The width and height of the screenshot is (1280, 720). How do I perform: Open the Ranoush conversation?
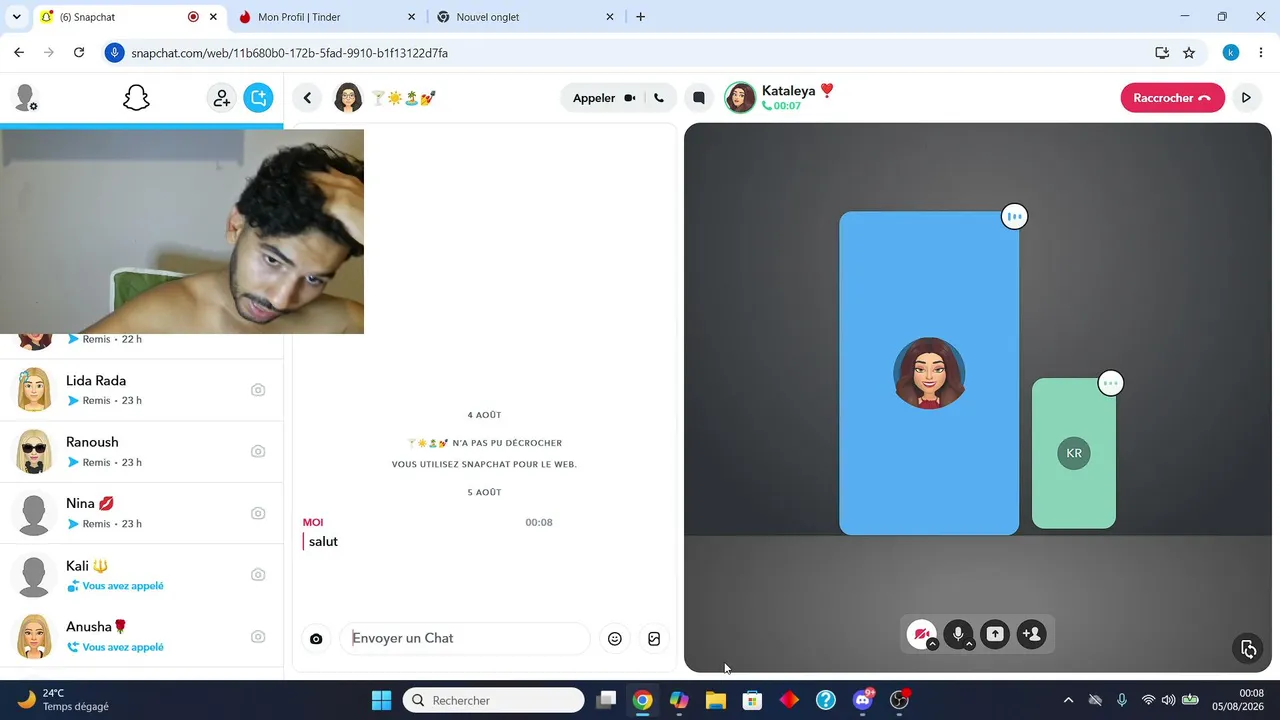click(x=141, y=452)
